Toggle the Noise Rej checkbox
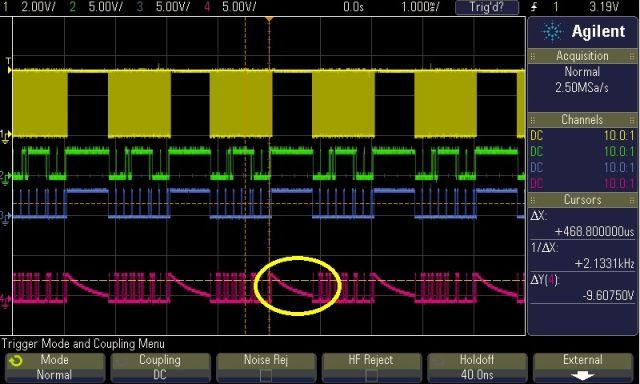The image size is (640, 384). [266, 375]
